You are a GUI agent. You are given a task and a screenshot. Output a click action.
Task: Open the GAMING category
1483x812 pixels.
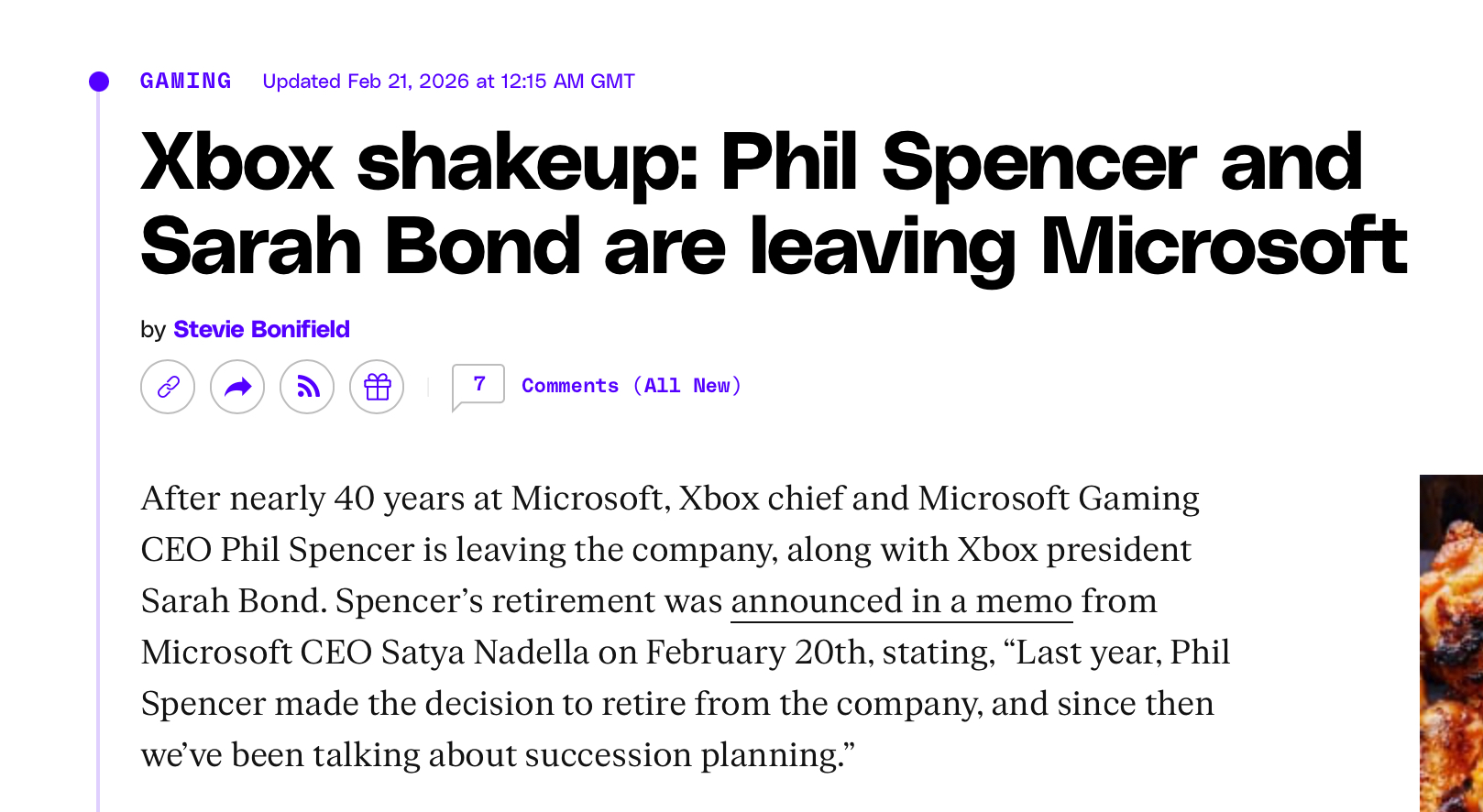(185, 82)
